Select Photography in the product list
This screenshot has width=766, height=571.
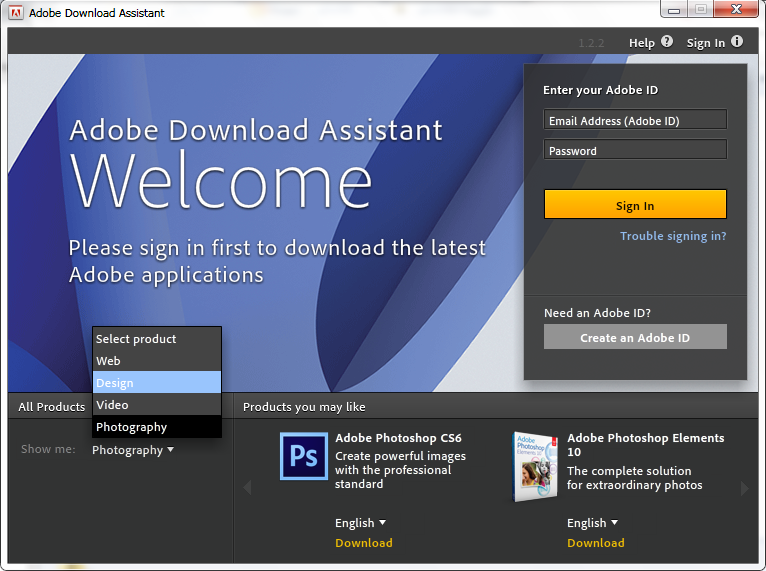tap(157, 426)
